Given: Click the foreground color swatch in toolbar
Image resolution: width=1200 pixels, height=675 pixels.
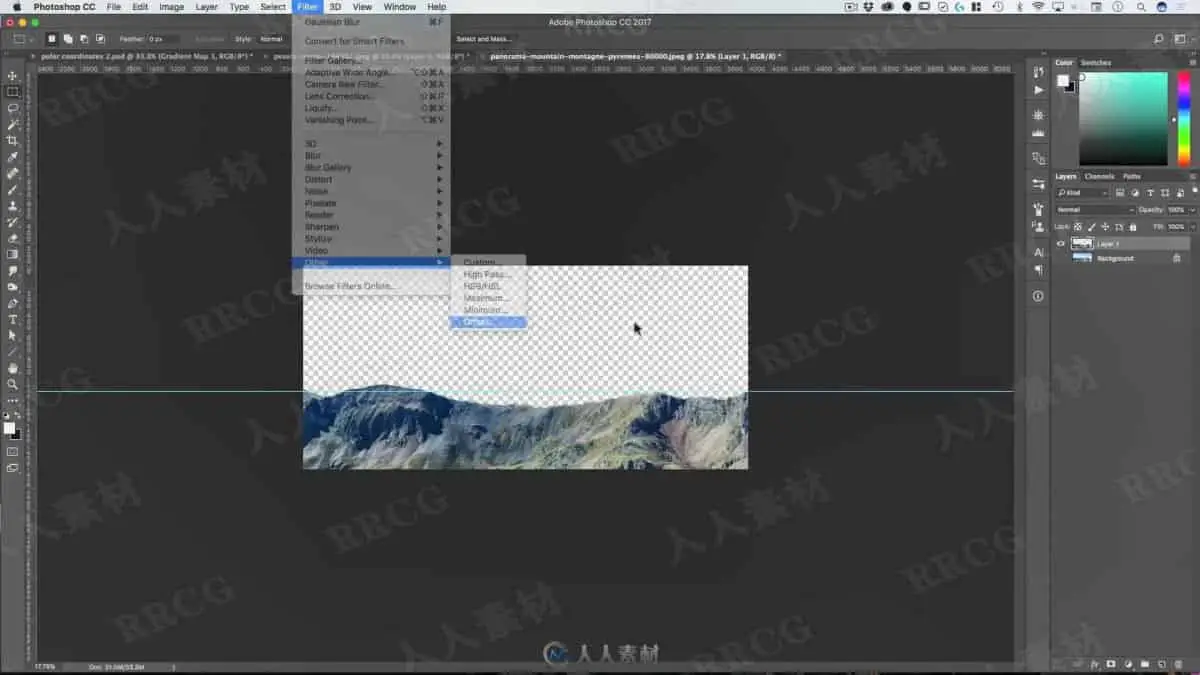Looking at the screenshot, I should [x=9, y=428].
